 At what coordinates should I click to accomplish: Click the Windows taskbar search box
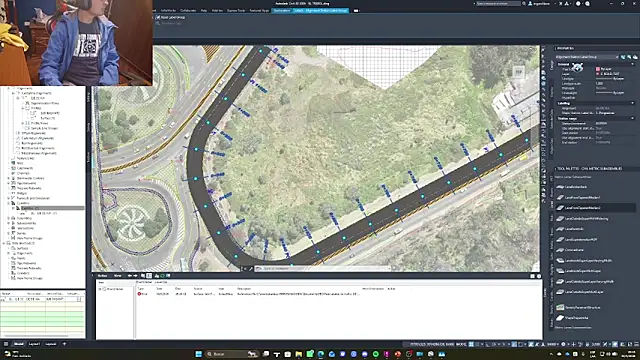point(232,354)
